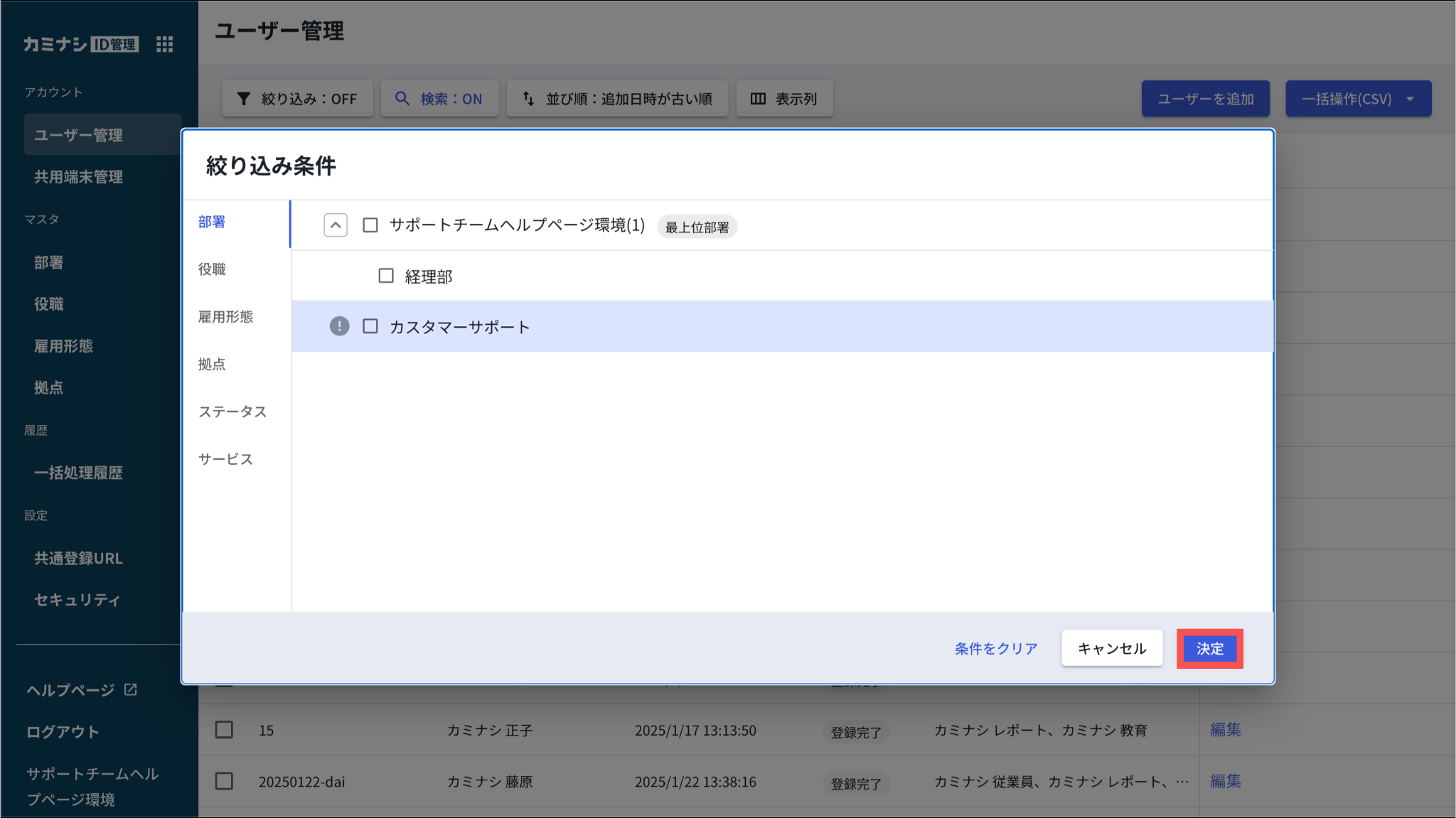Switch to the ステータス filter tab
The width and height of the screenshot is (1456, 818).
pos(232,411)
